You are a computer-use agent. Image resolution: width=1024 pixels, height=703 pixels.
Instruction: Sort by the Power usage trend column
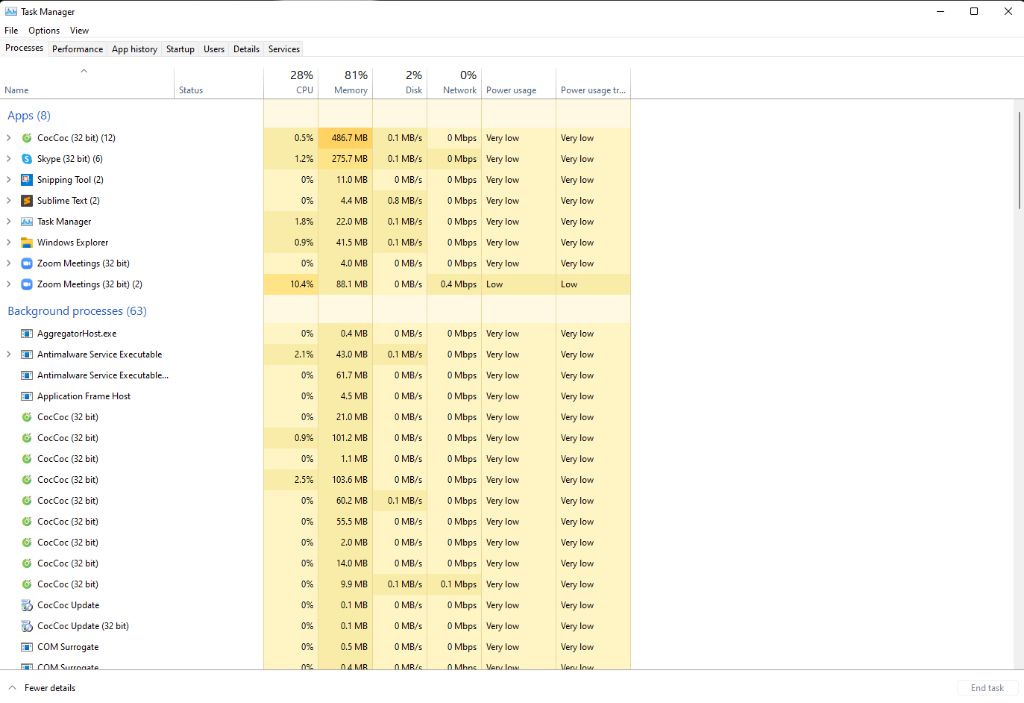point(593,83)
